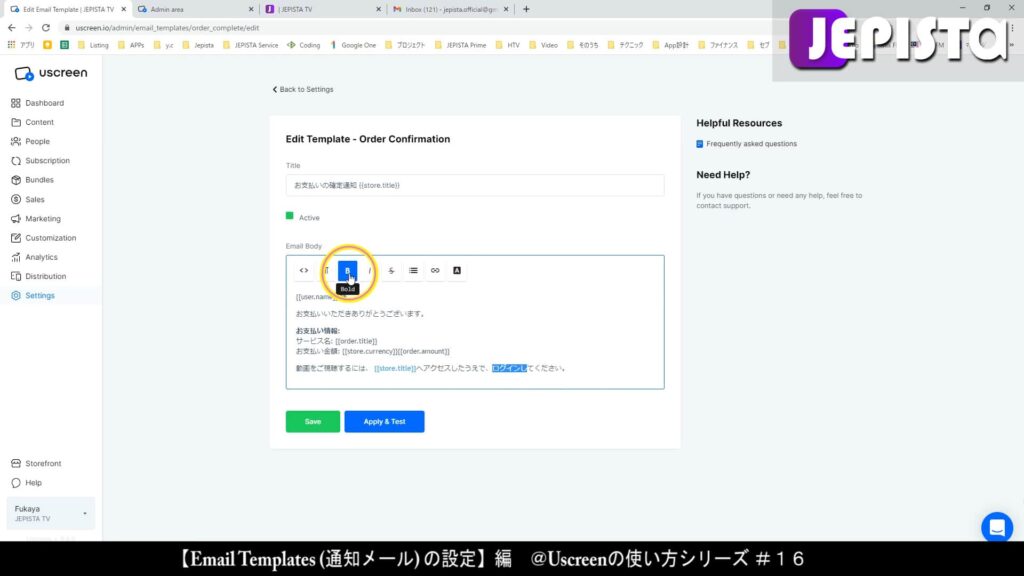Open the Listing bookmark folder
This screenshot has width=1024, height=576.
click(93, 45)
